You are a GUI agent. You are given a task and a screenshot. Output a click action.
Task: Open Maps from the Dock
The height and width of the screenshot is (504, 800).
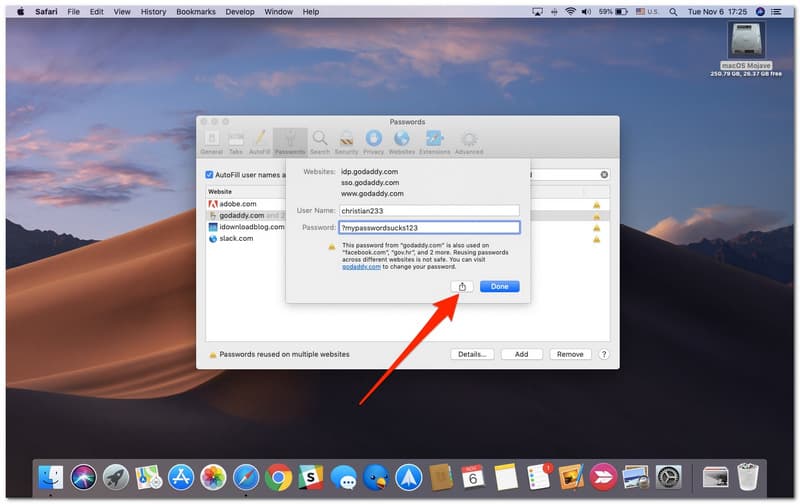[x=148, y=477]
